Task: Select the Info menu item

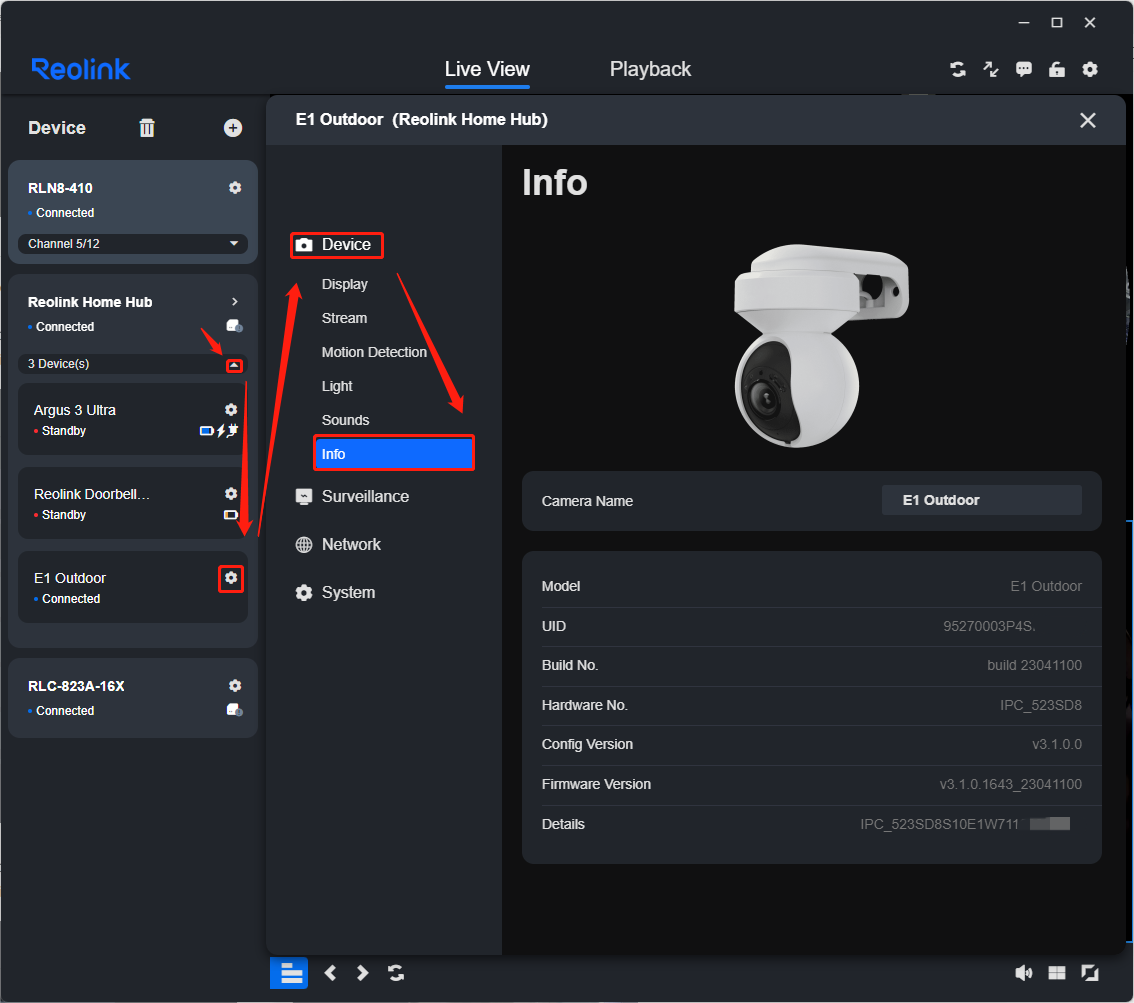Action: click(x=394, y=453)
